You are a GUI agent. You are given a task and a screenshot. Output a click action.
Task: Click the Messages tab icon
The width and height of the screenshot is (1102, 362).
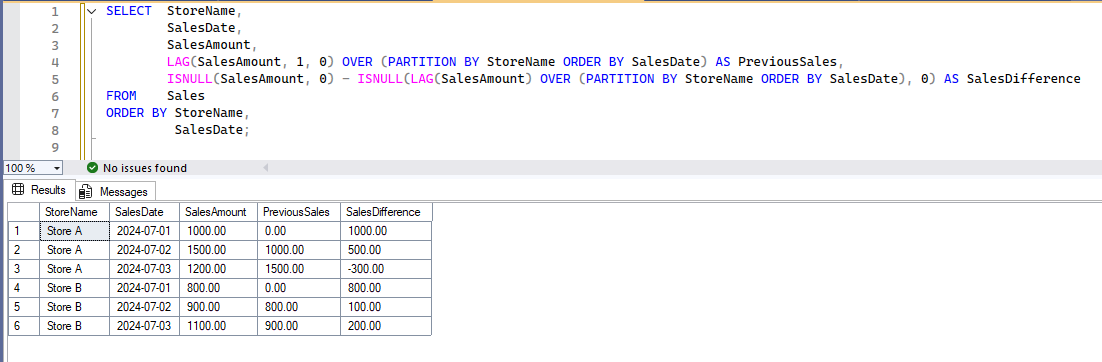point(86,191)
